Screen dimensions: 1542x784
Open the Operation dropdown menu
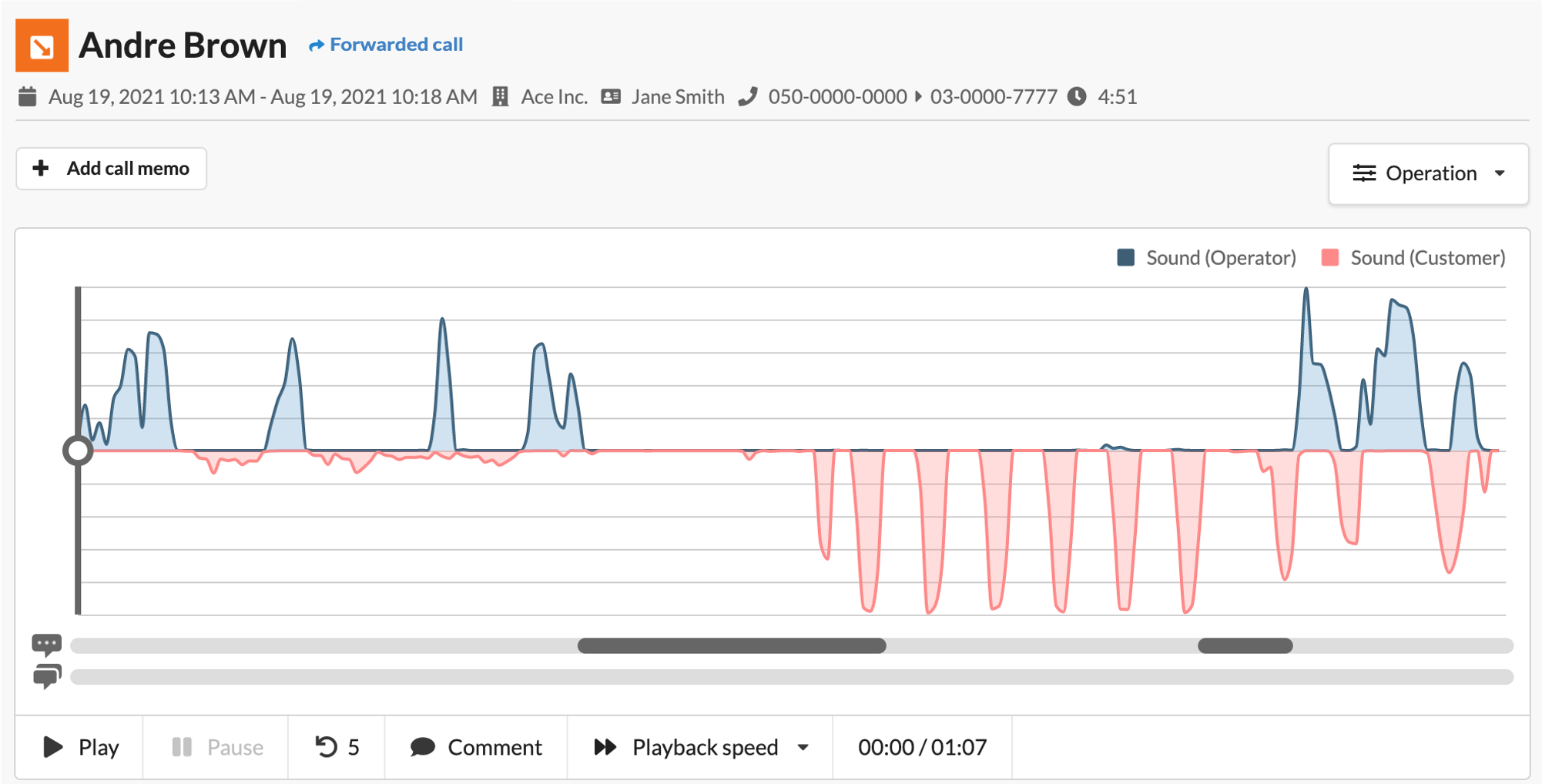(1428, 173)
